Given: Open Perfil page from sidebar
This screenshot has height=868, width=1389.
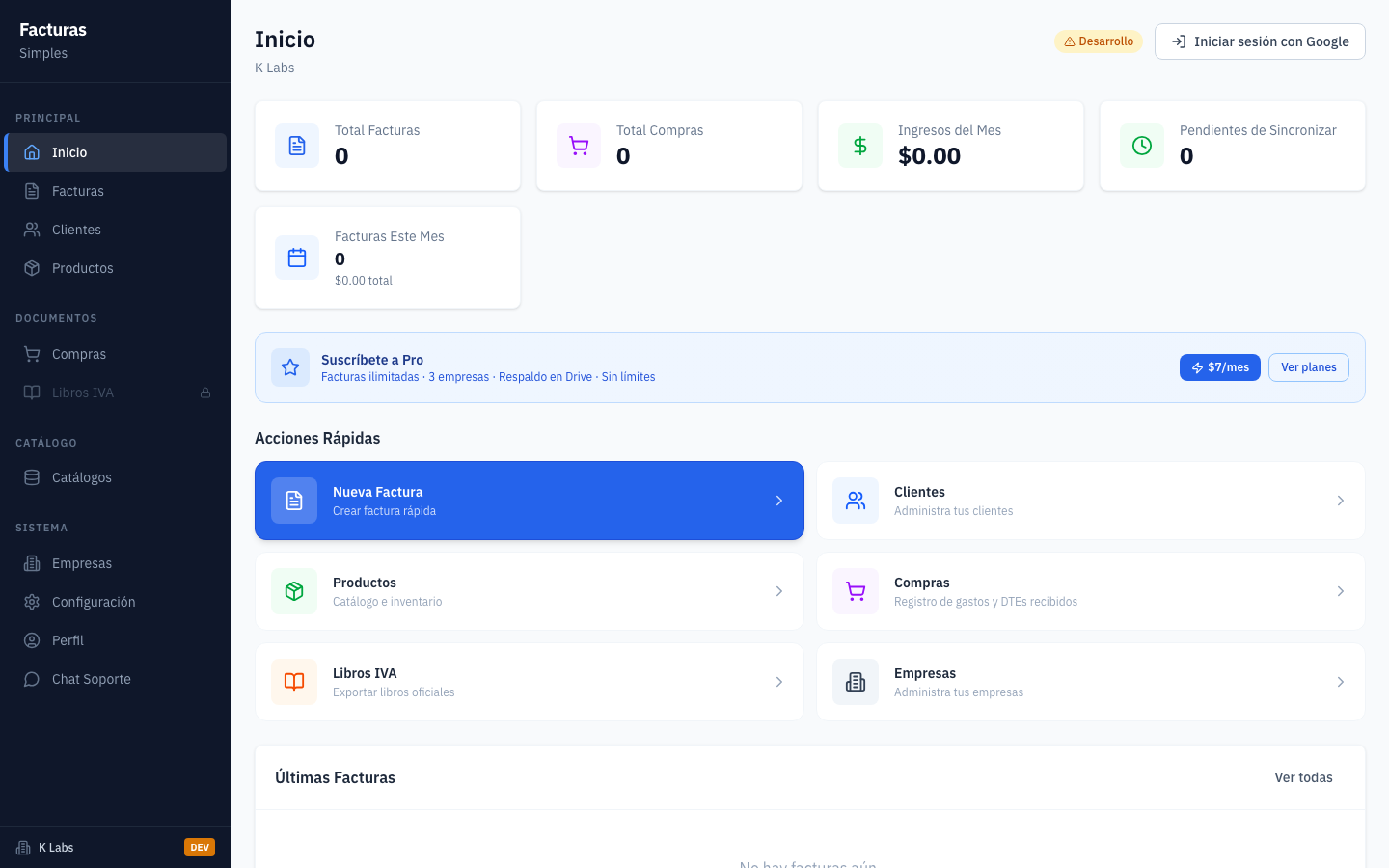Looking at the screenshot, I should click(x=116, y=640).
